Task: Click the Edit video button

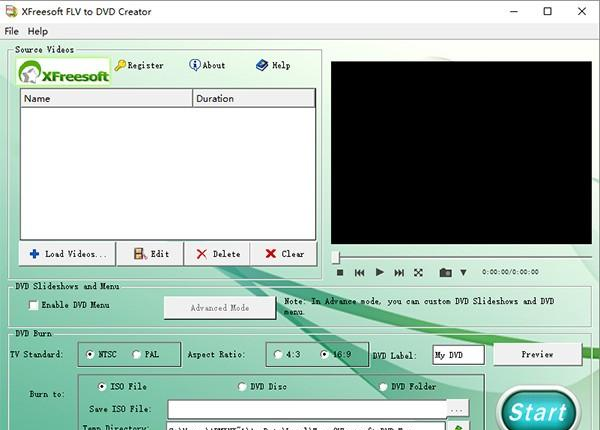Action: 150,254
